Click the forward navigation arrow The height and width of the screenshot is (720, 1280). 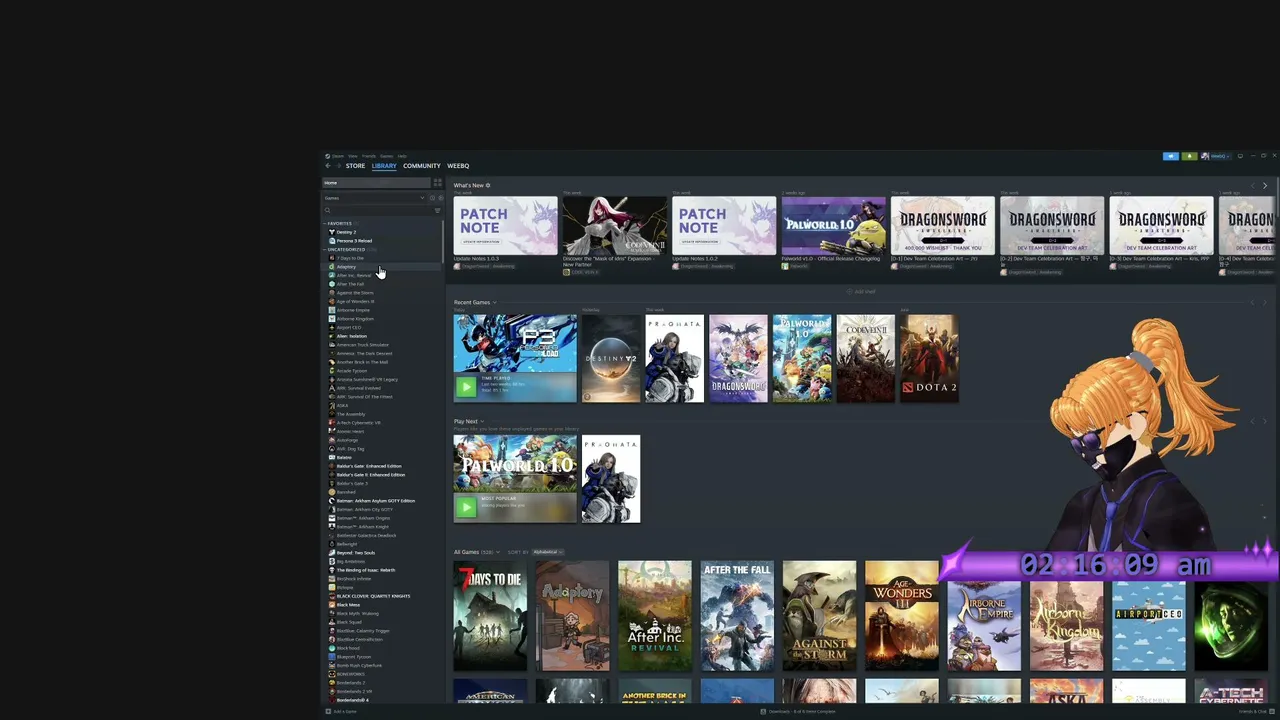click(338, 166)
